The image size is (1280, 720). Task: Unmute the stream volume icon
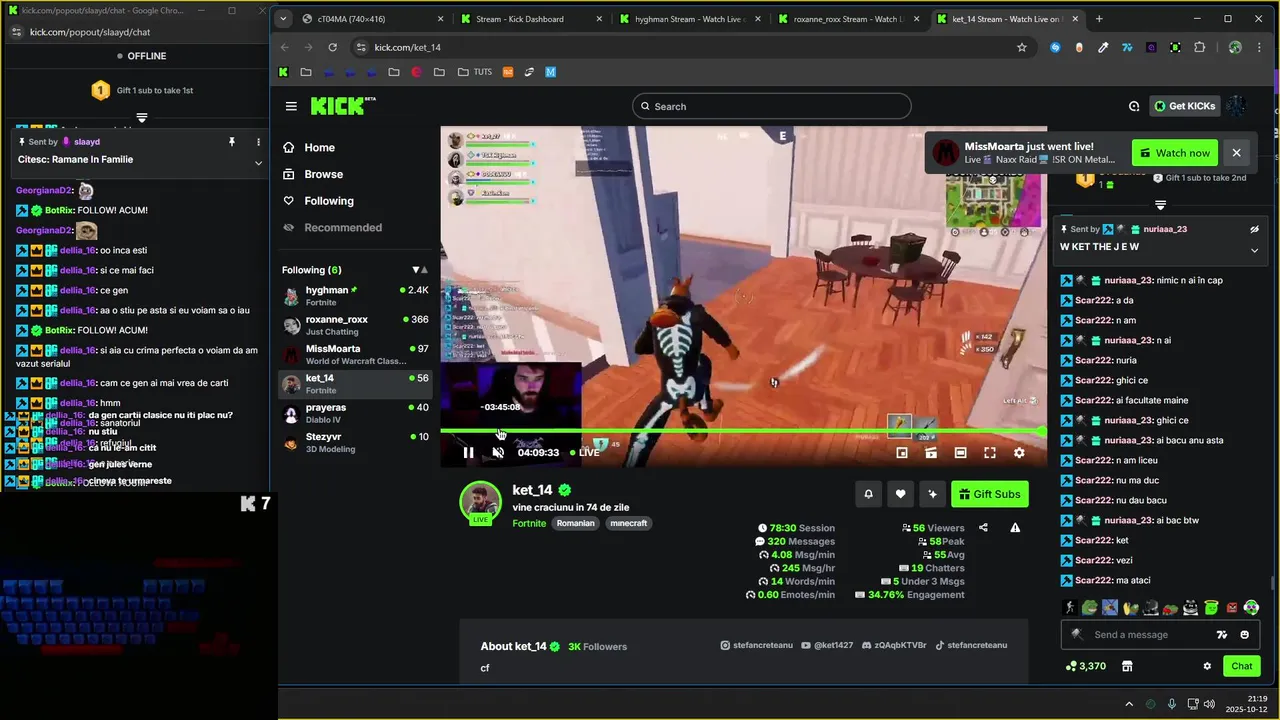click(498, 453)
